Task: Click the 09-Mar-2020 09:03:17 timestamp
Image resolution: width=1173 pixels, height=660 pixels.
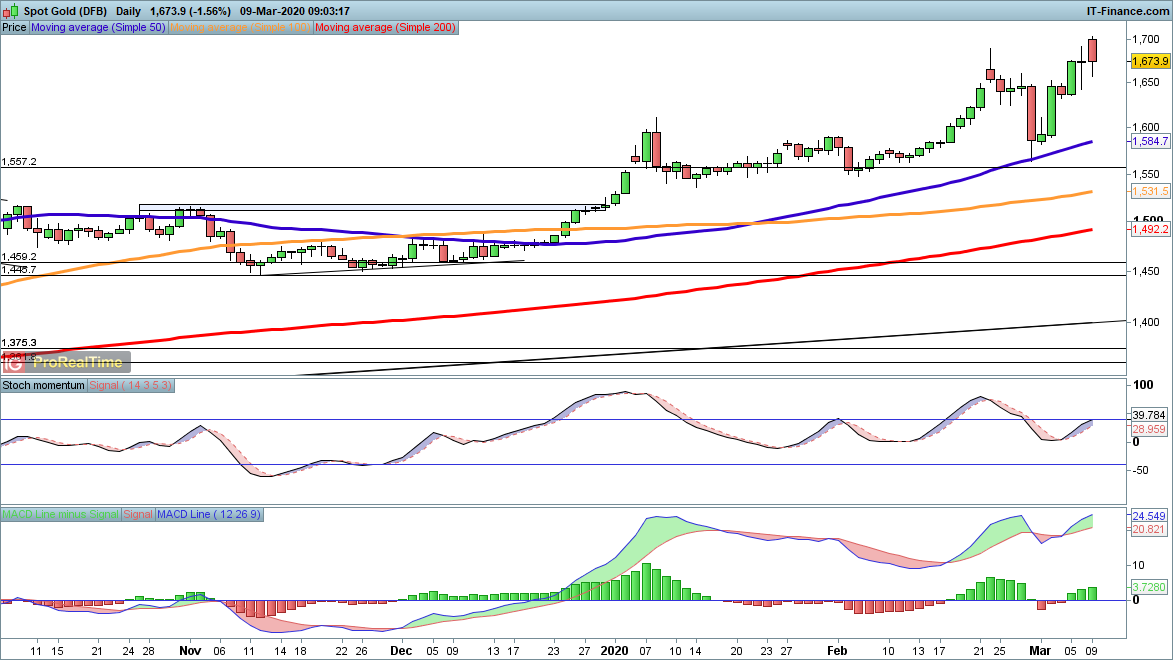Action: (x=295, y=11)
